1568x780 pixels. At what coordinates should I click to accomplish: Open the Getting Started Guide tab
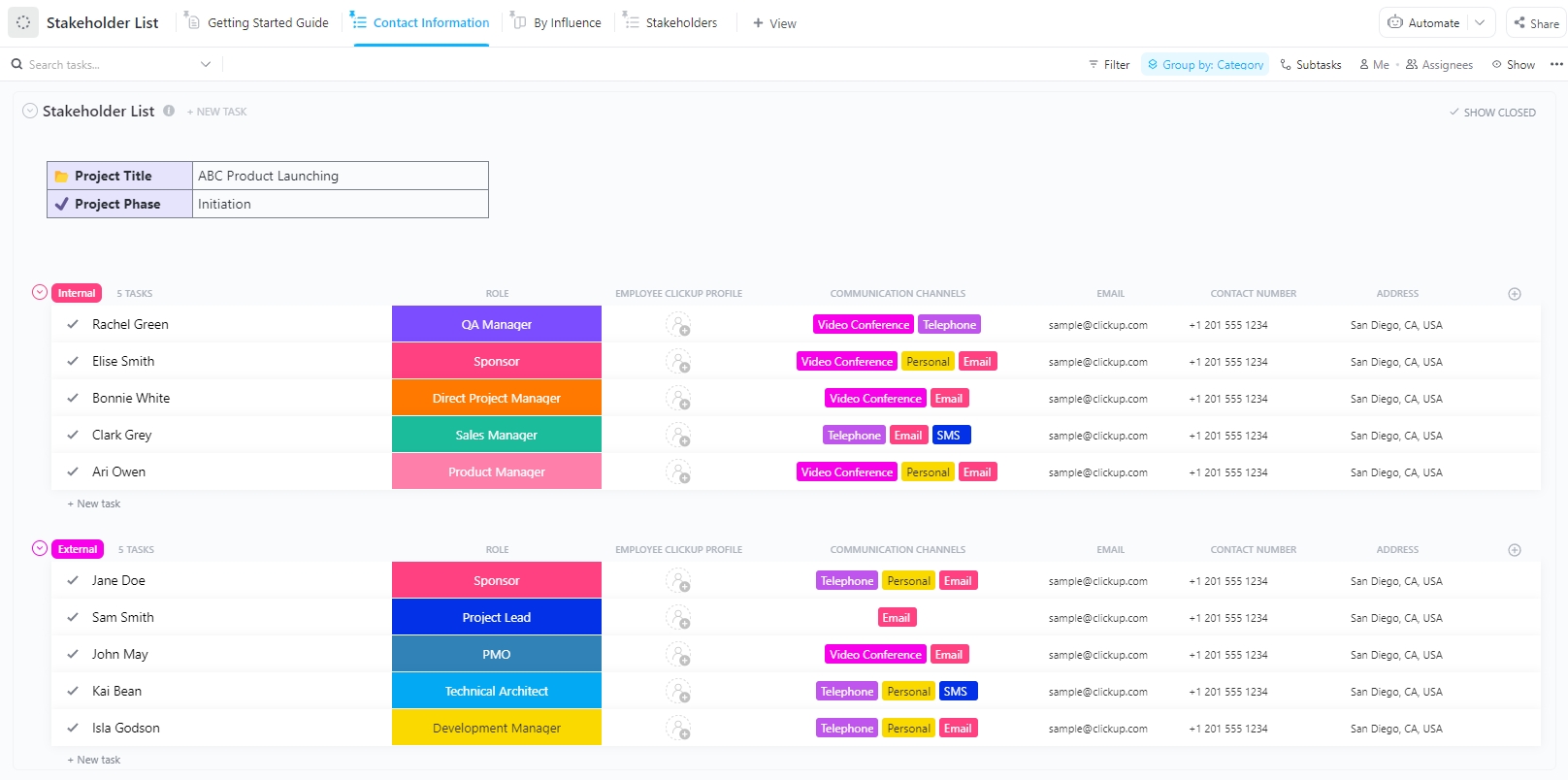click(258, 22)
